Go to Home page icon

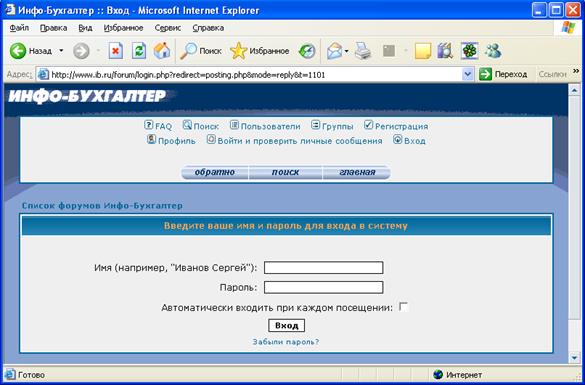point(162,51)
